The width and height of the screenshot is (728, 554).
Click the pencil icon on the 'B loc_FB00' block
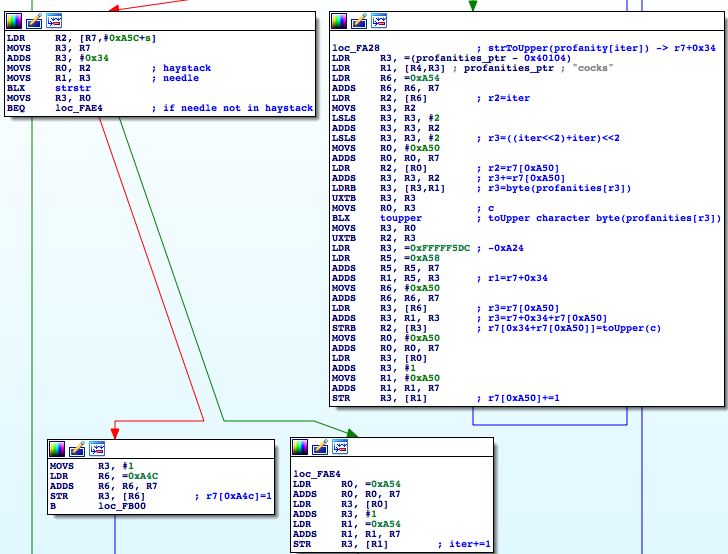pyautogui.click(x=77, y=448)
